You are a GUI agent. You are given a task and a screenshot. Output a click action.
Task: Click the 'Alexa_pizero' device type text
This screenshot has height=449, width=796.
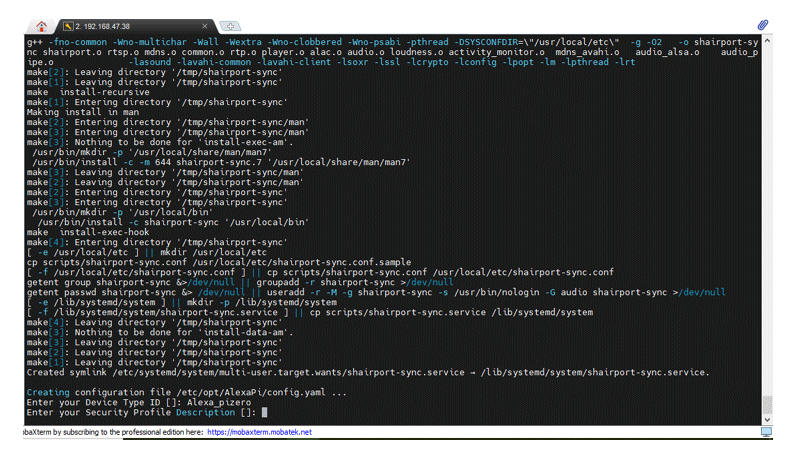219,402
